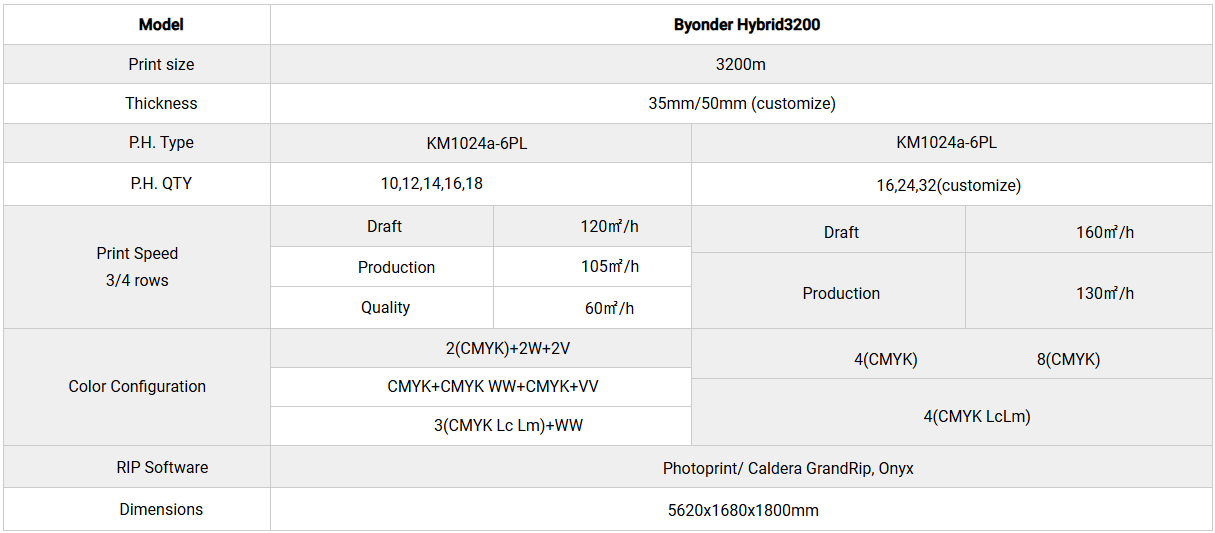The image size is (1215, 533).
Task: Click the Print Speed 3/4 rows label
Action: [x=137, y=267]
